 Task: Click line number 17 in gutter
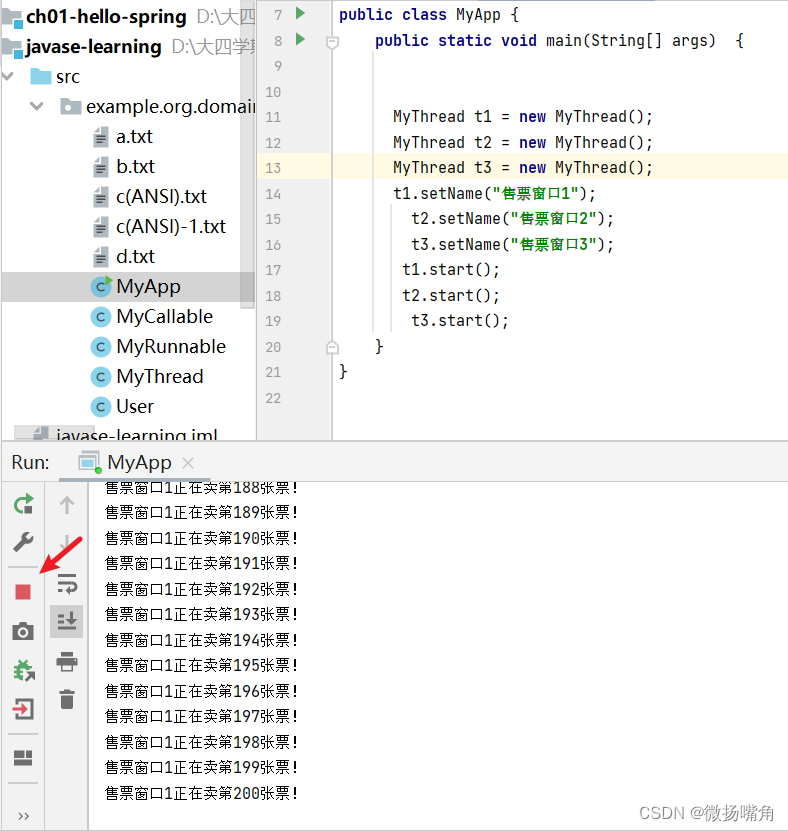pyautogui.click(x=273, y=270)
